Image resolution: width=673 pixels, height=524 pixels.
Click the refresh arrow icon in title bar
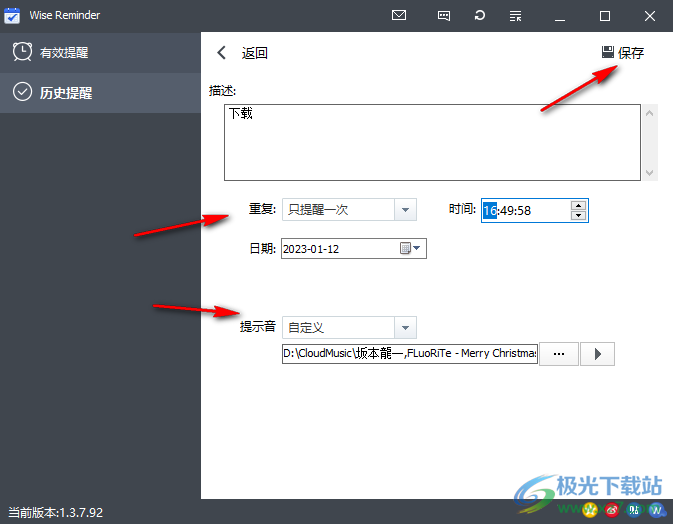click(x=479, y=15)
